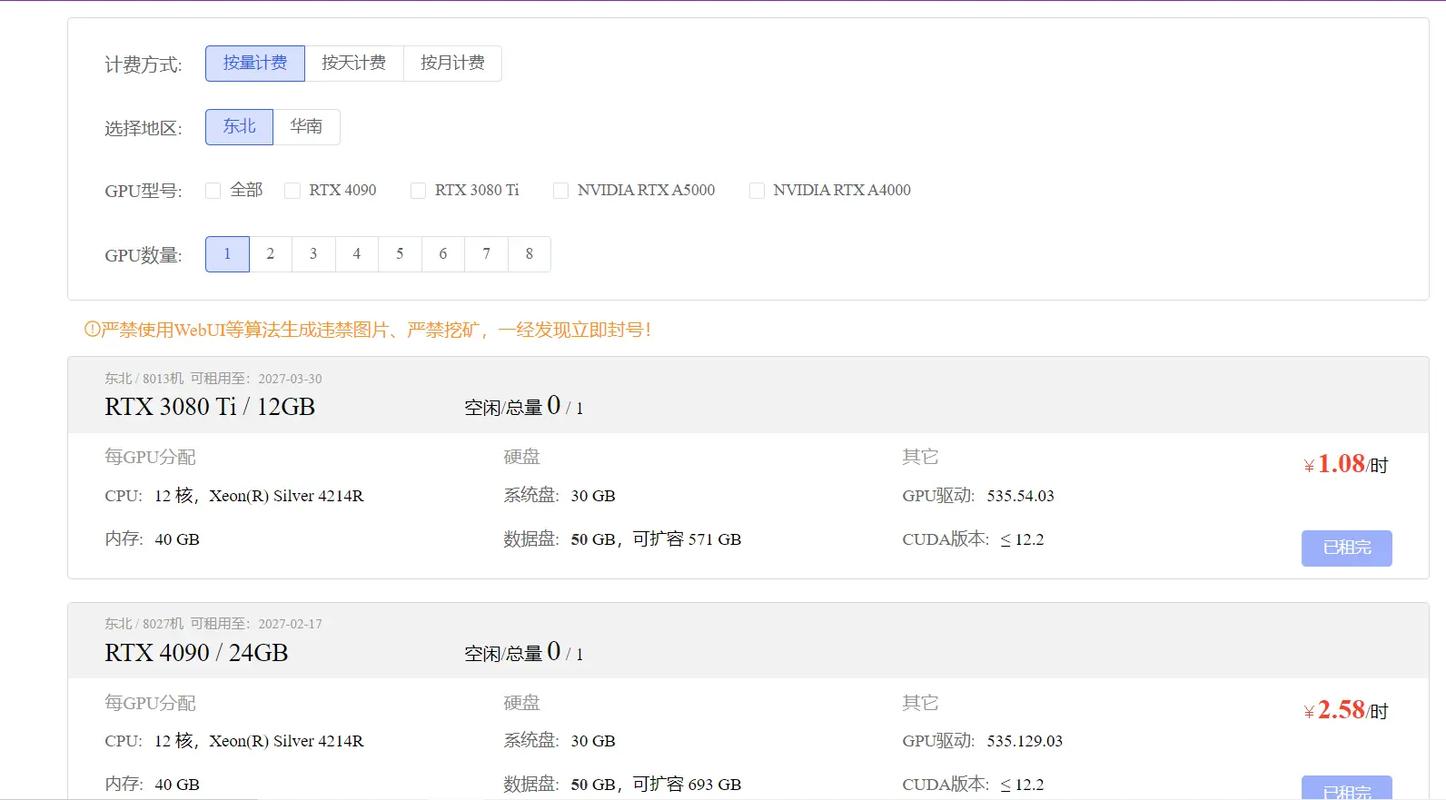Screen dimensions: 1446x800
Task: Click the warning notice icon
Action: click(x=92, y=329)
